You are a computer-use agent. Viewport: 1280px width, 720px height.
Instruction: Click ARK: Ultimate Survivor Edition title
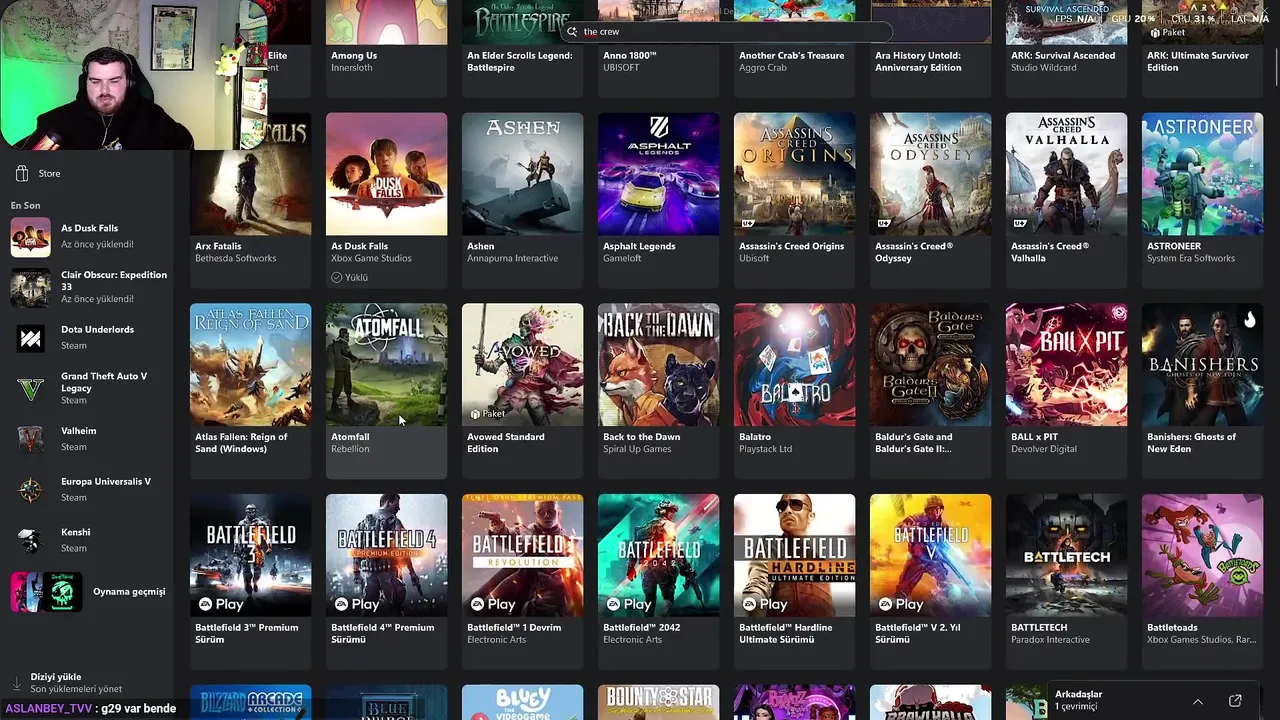(x=1198, y=62)
